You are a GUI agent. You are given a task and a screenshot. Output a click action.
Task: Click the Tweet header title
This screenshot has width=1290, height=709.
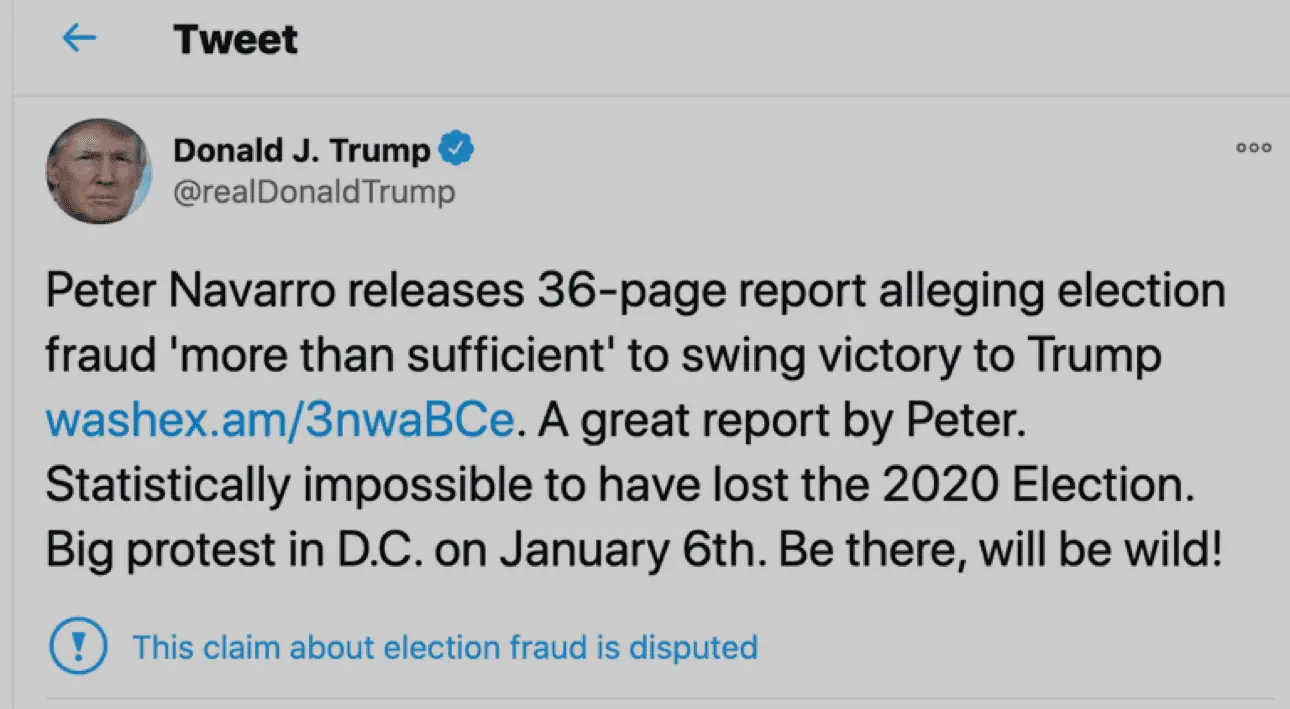(x=235, y=40)
